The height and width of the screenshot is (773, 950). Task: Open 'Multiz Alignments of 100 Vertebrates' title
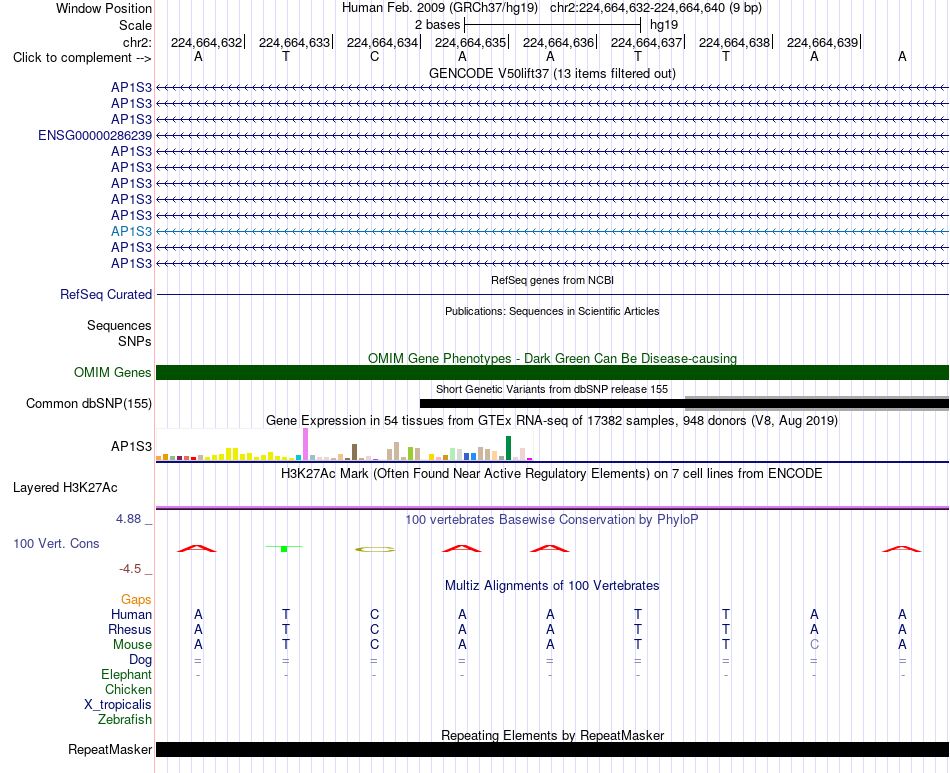(x=552, y=586)
